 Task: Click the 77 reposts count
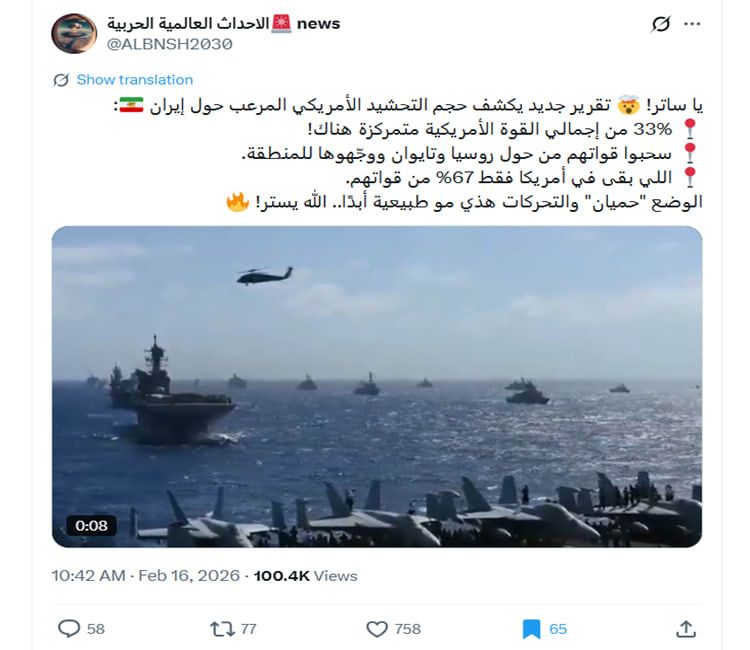(x=248, y=629)
